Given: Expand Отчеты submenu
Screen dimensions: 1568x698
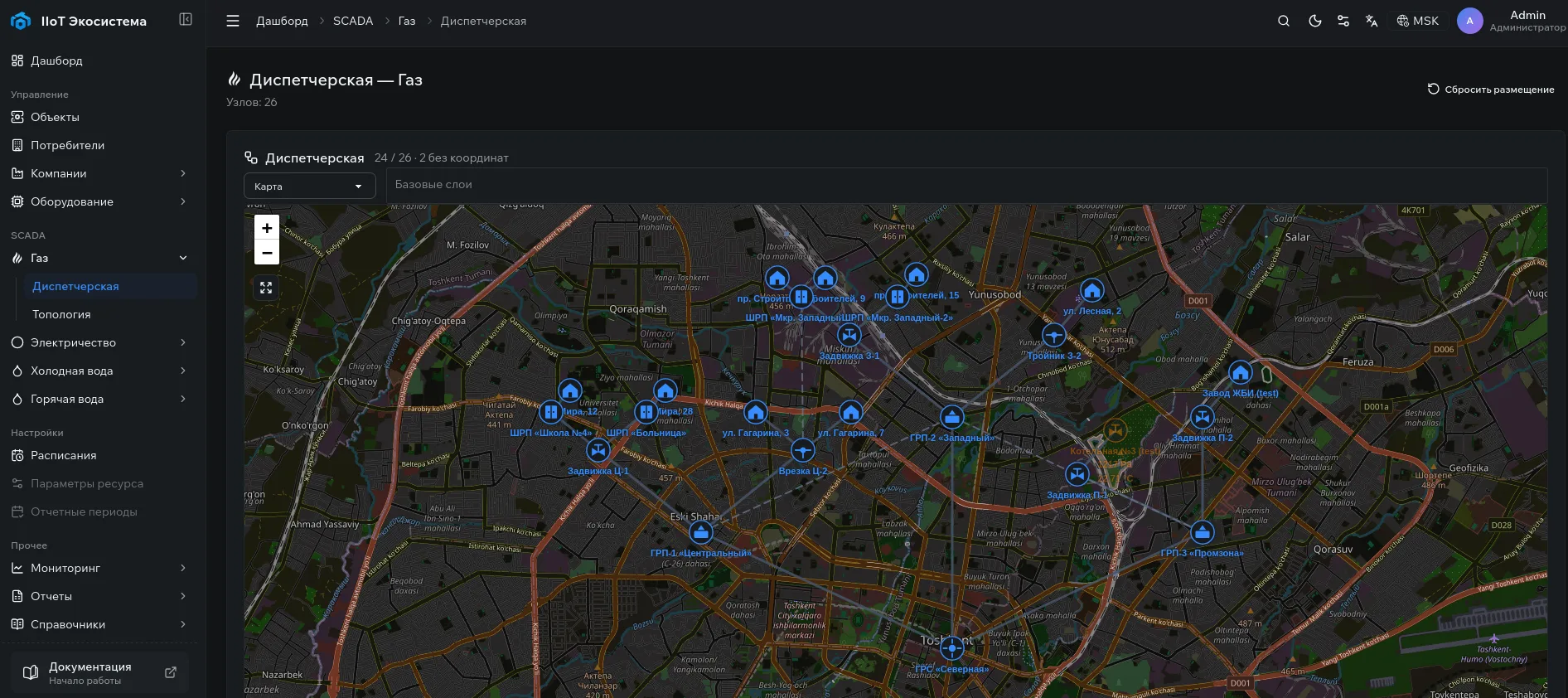Looking at the screenshot, I should click(99, 596).
